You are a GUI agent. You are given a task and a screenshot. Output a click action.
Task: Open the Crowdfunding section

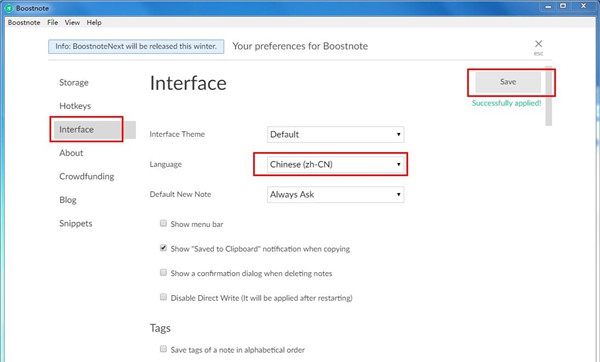click(x=87, y=176)
